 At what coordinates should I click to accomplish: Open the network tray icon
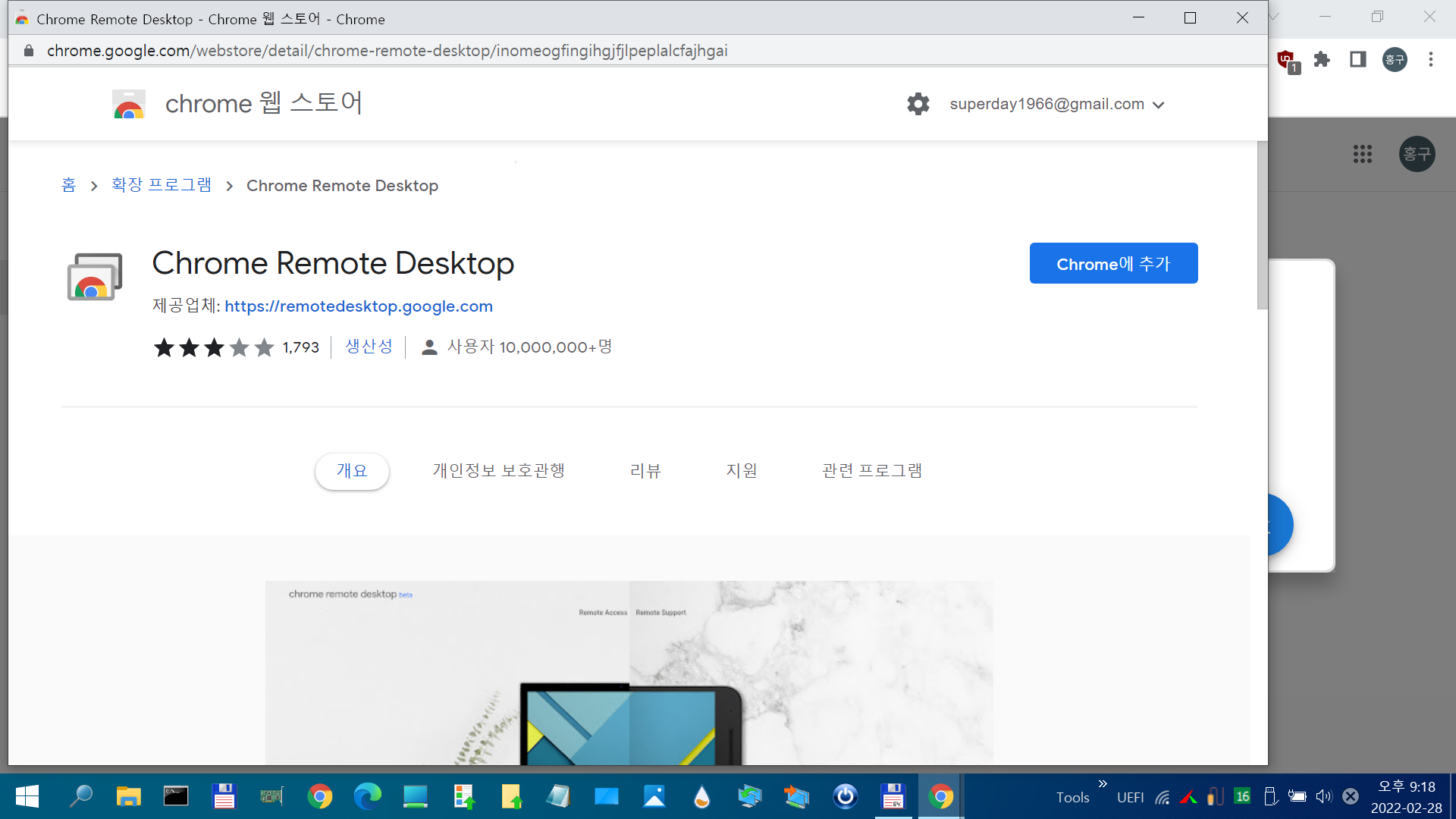(1163, 797)
